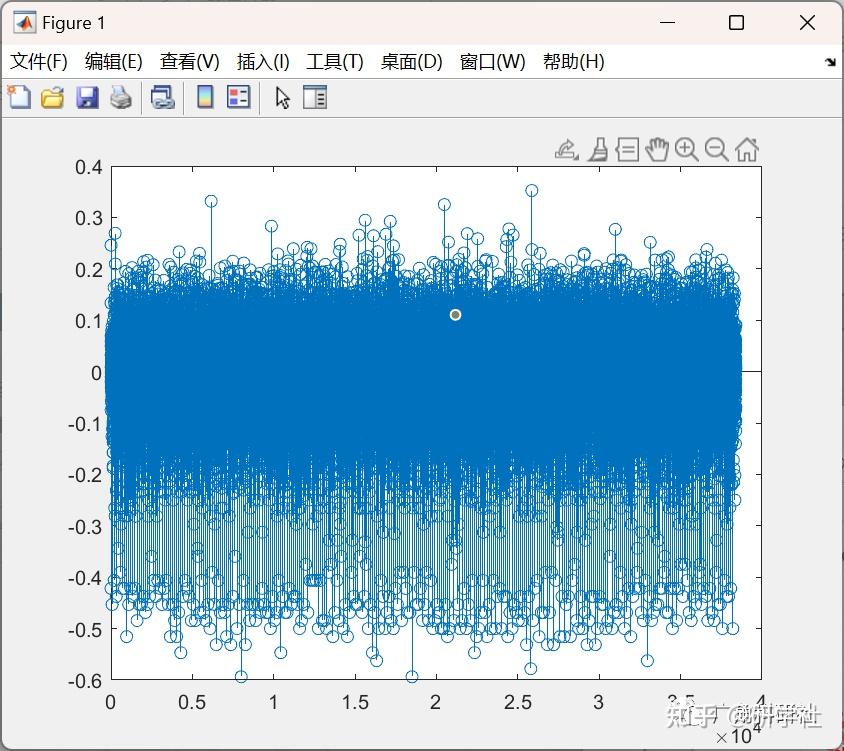Viewport: 844px width, 751px height.
Task: Save the current figure
Action: pos(86,97)
